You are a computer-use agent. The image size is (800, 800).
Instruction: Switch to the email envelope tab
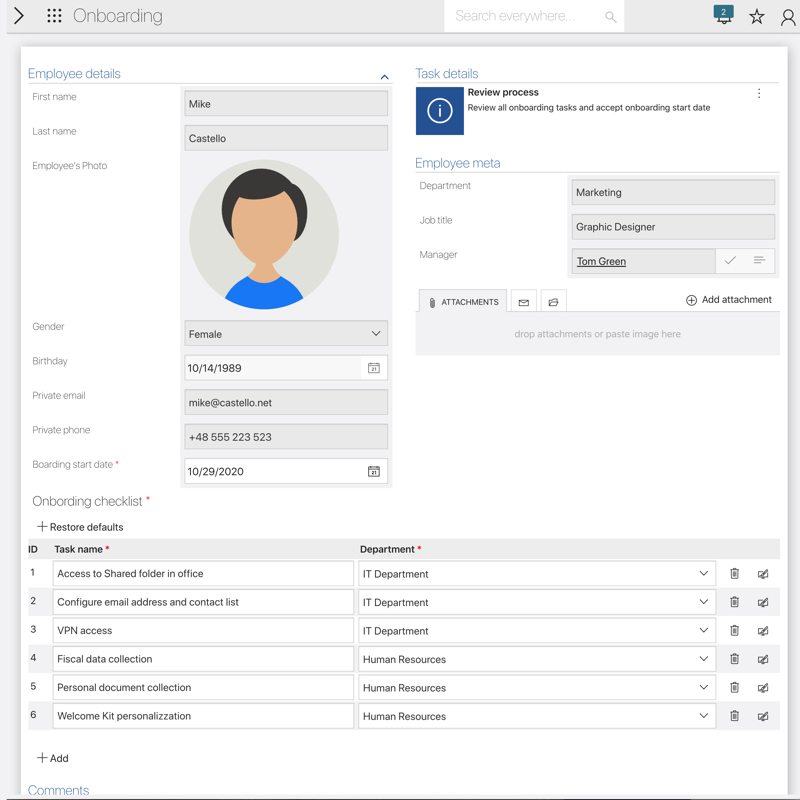[523, 302]
